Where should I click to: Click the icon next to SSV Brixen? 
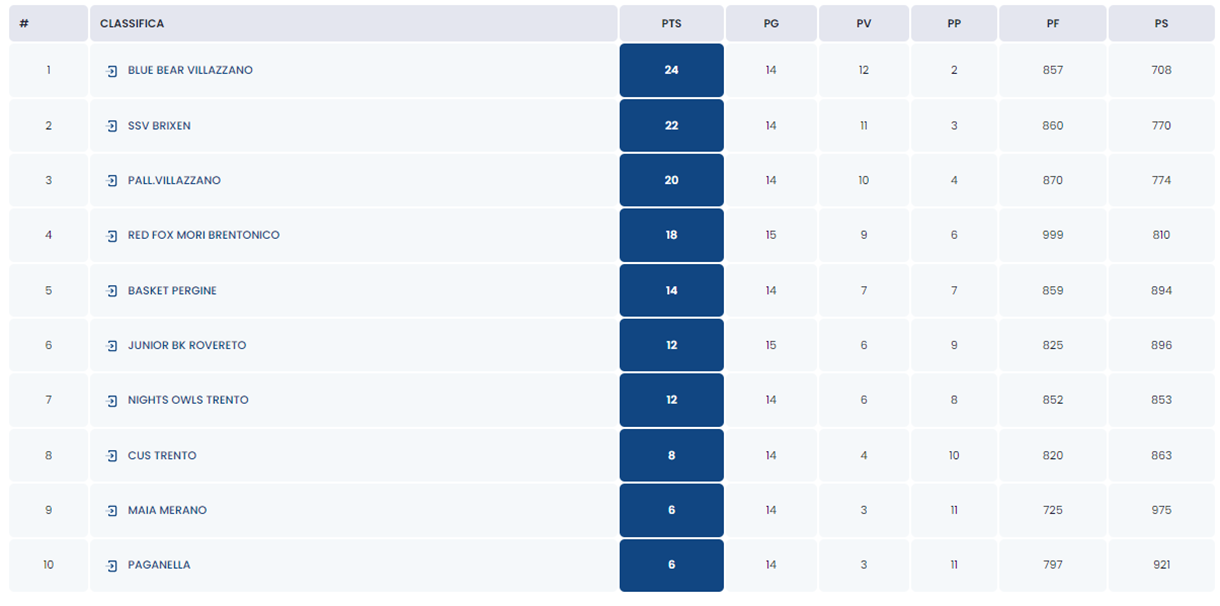(x=112, y=126)
